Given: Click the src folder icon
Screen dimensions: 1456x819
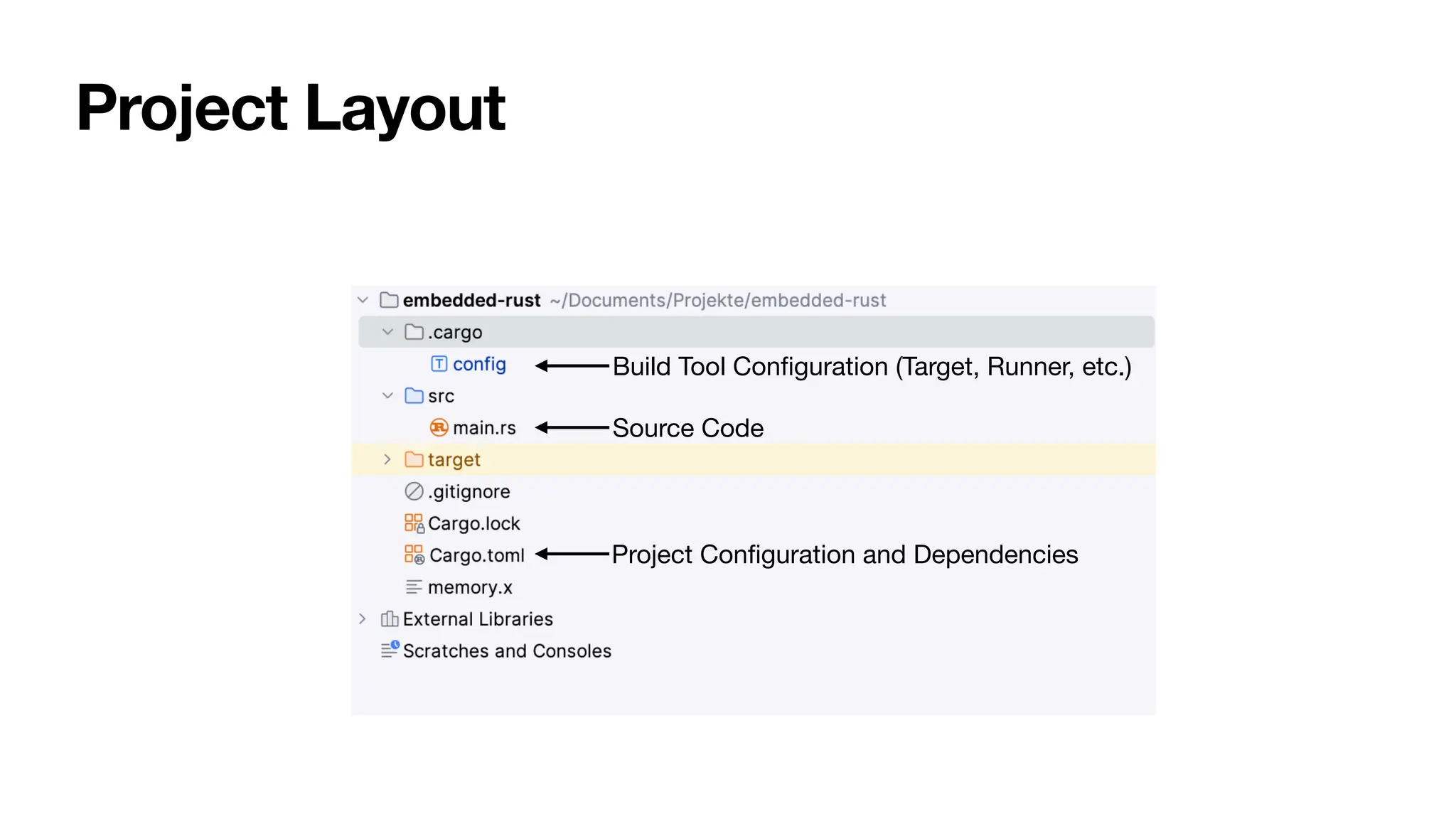Looking at the screenshot, I should pyautogui.click(x=414, y=396).
